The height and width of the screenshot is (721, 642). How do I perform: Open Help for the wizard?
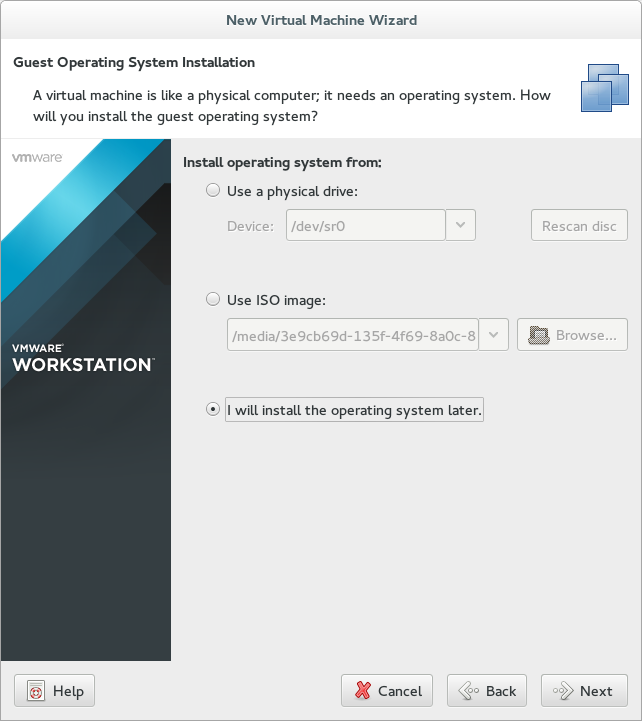click(x=54, y=691)
